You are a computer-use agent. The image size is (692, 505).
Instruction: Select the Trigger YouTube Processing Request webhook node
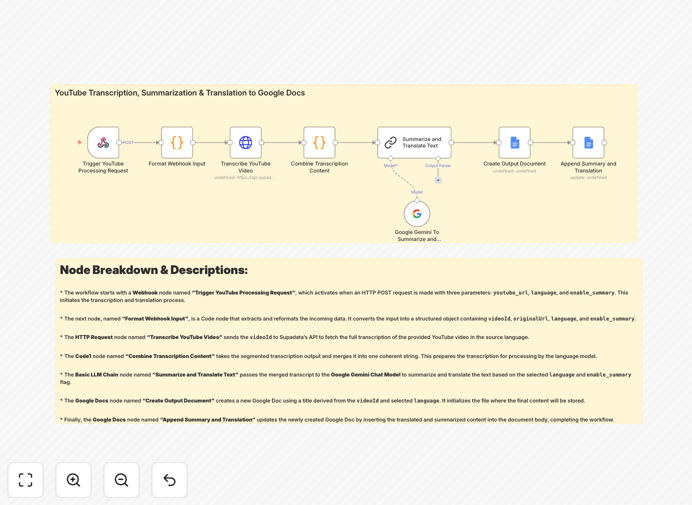(103, 143)
